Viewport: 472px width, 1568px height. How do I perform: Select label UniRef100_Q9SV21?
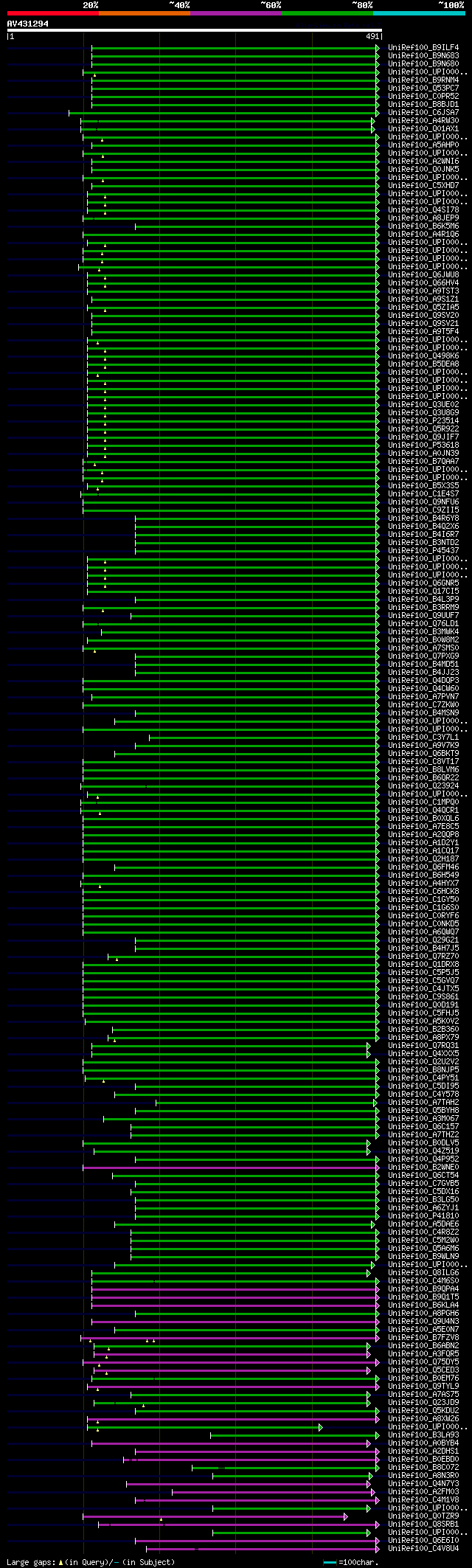point(423,324)
